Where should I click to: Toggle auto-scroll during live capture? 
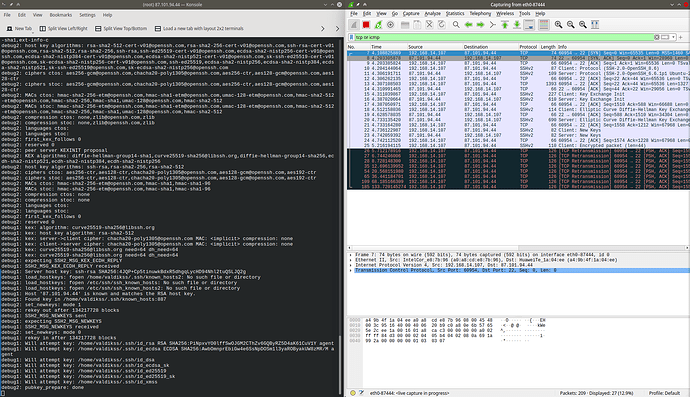pyautogui.click(x=529, y=25)
